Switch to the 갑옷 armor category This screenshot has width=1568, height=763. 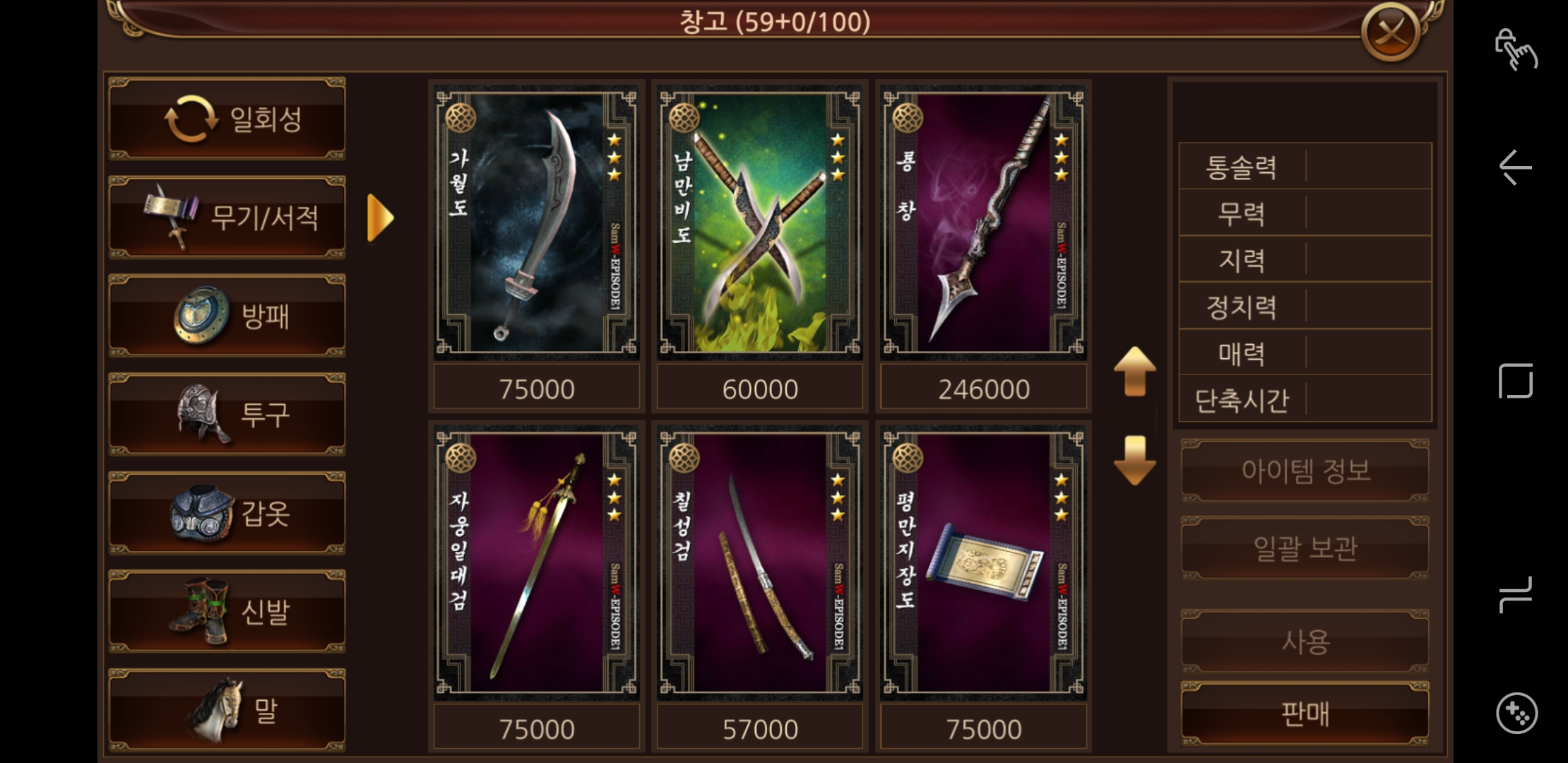(x=227, y=513)
